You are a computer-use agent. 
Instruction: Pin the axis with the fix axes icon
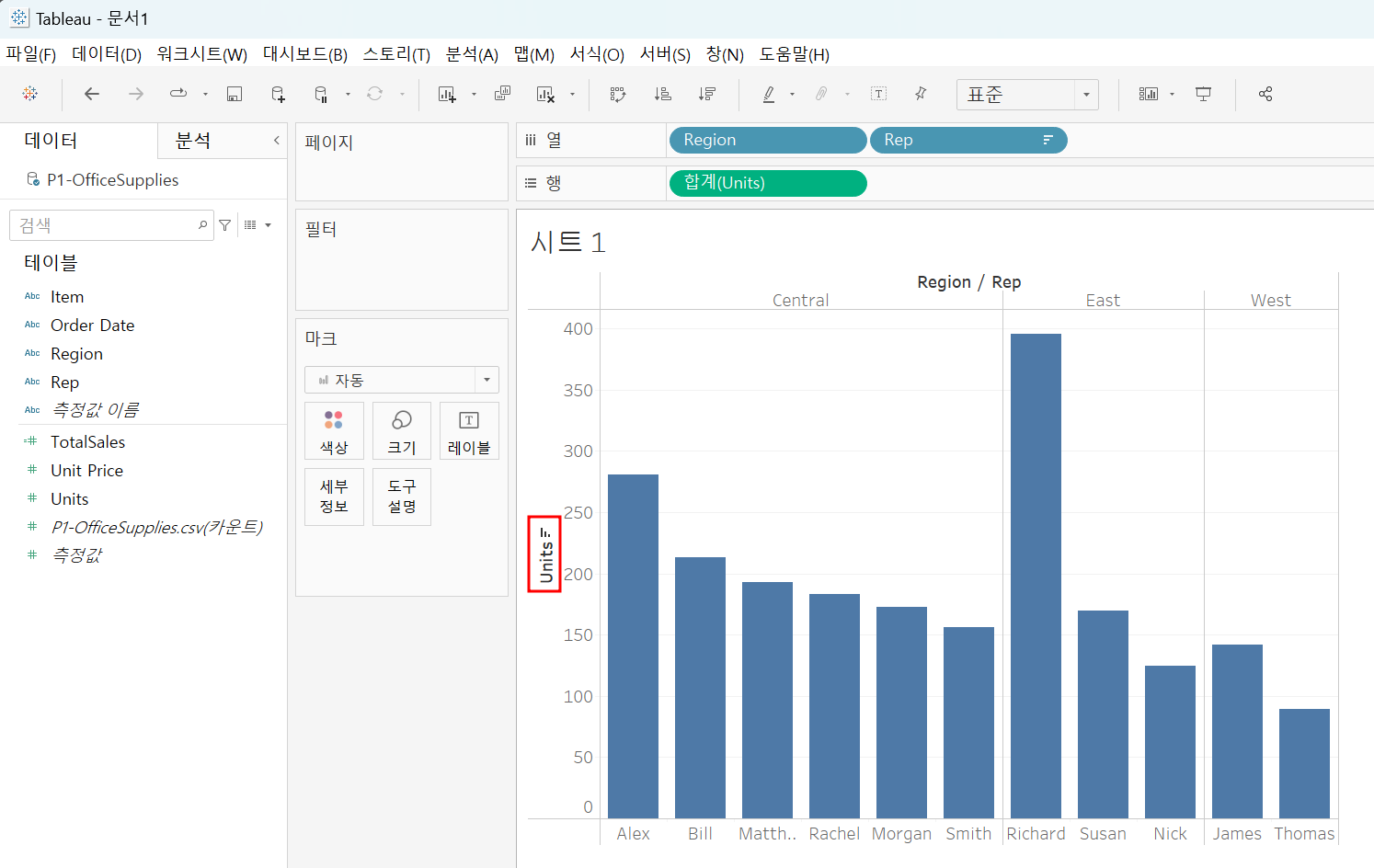tap(921, 94)
